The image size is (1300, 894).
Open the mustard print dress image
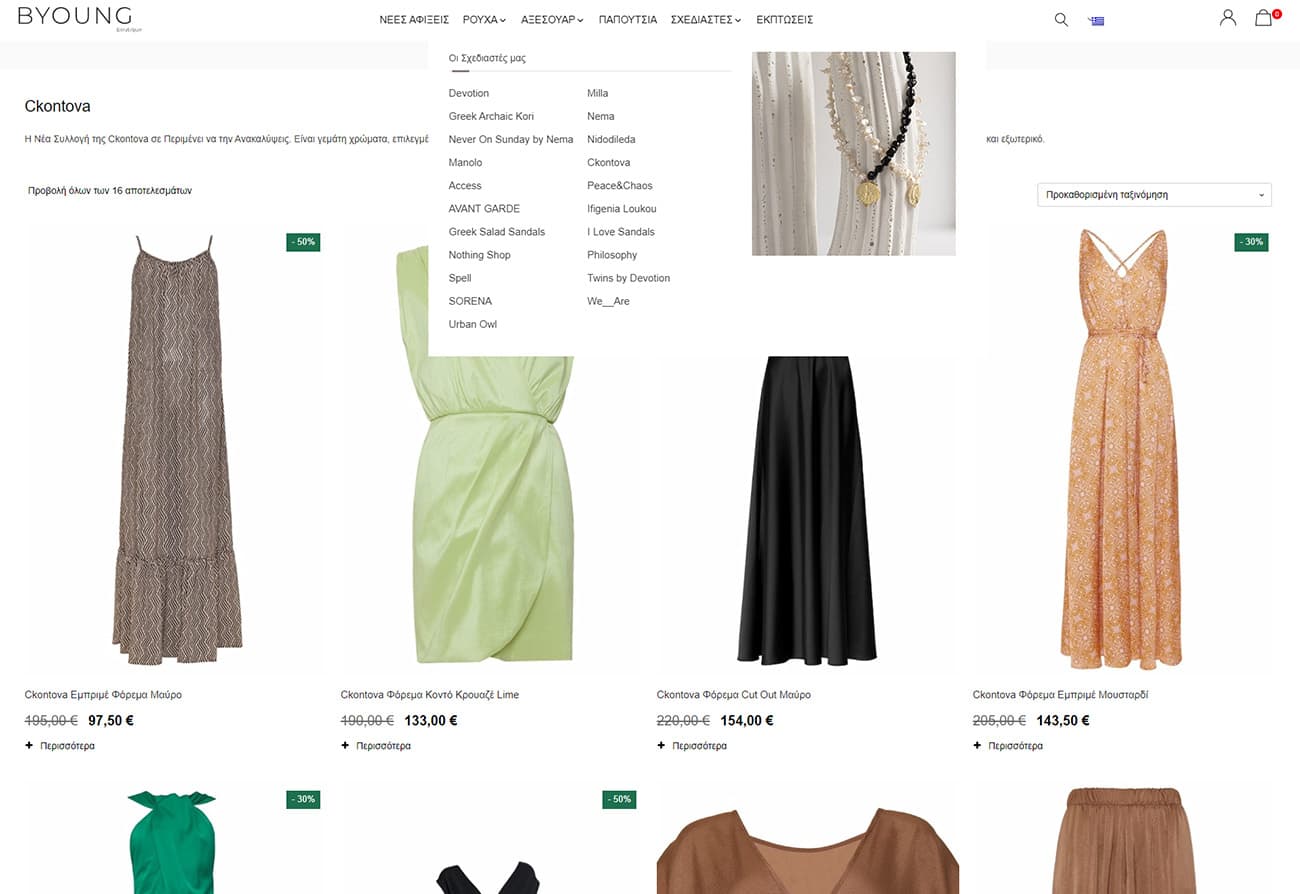(1123, 448)
